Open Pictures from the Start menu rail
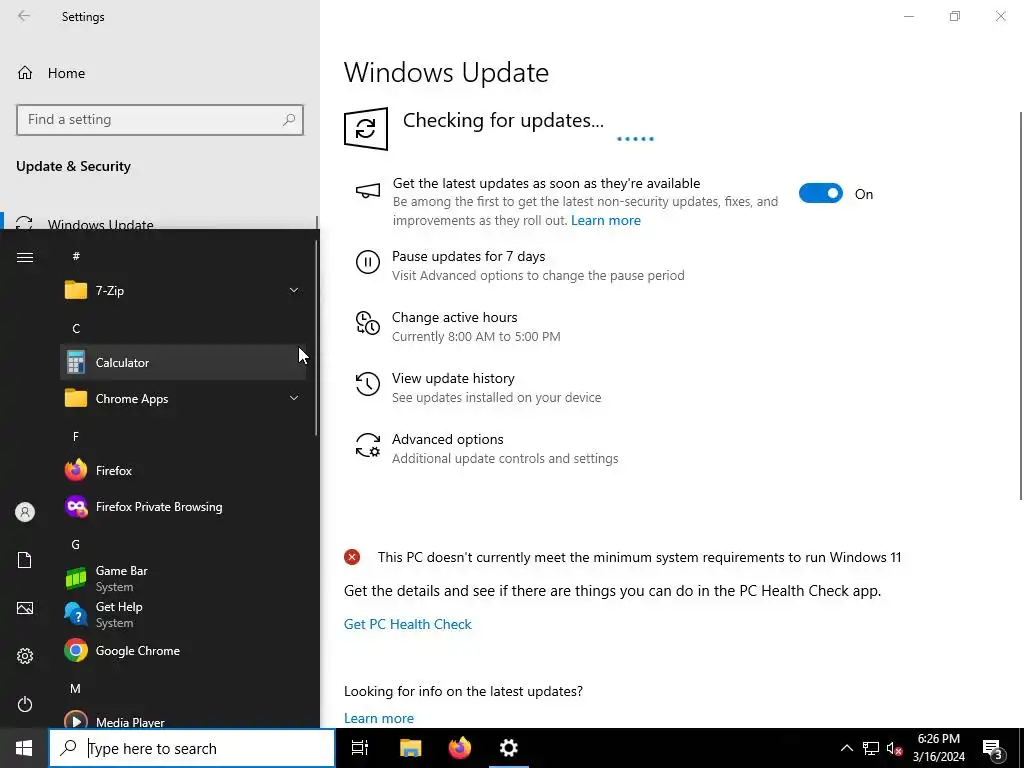Image resolution: width=1024 pixels, height=768 pixels. [x=25, y=608]
